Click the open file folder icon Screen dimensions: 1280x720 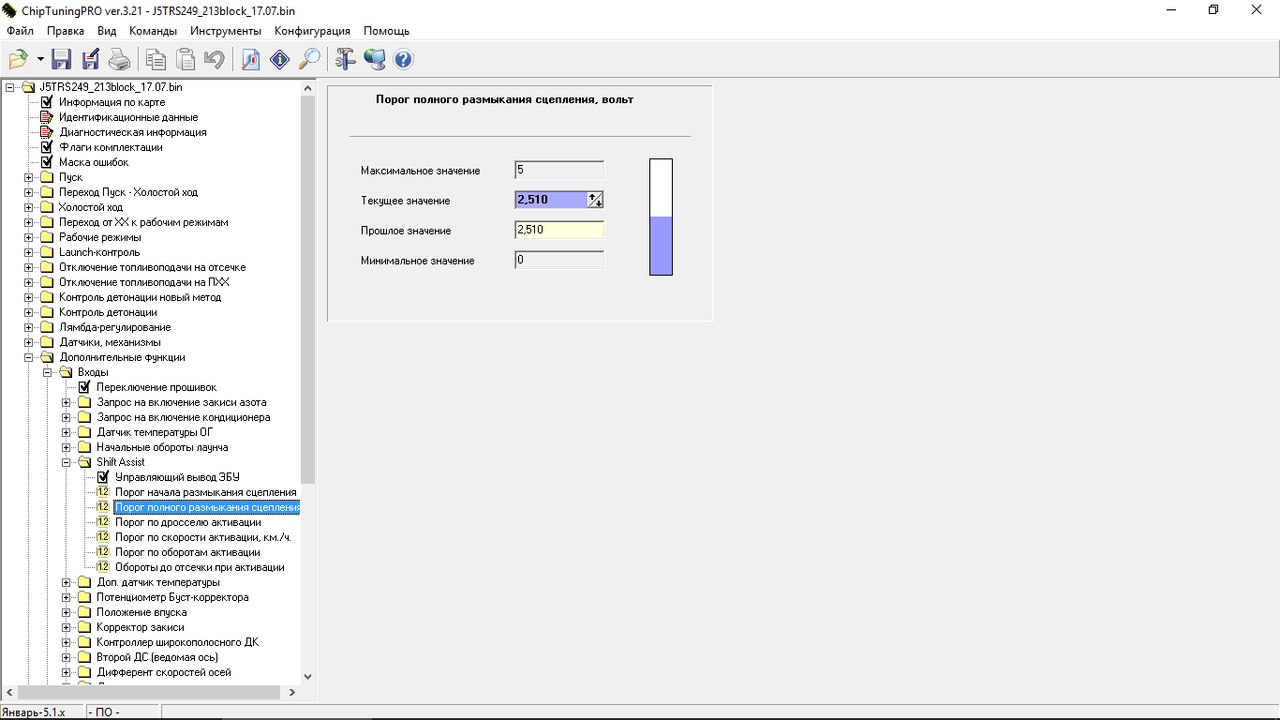point(18,60)
